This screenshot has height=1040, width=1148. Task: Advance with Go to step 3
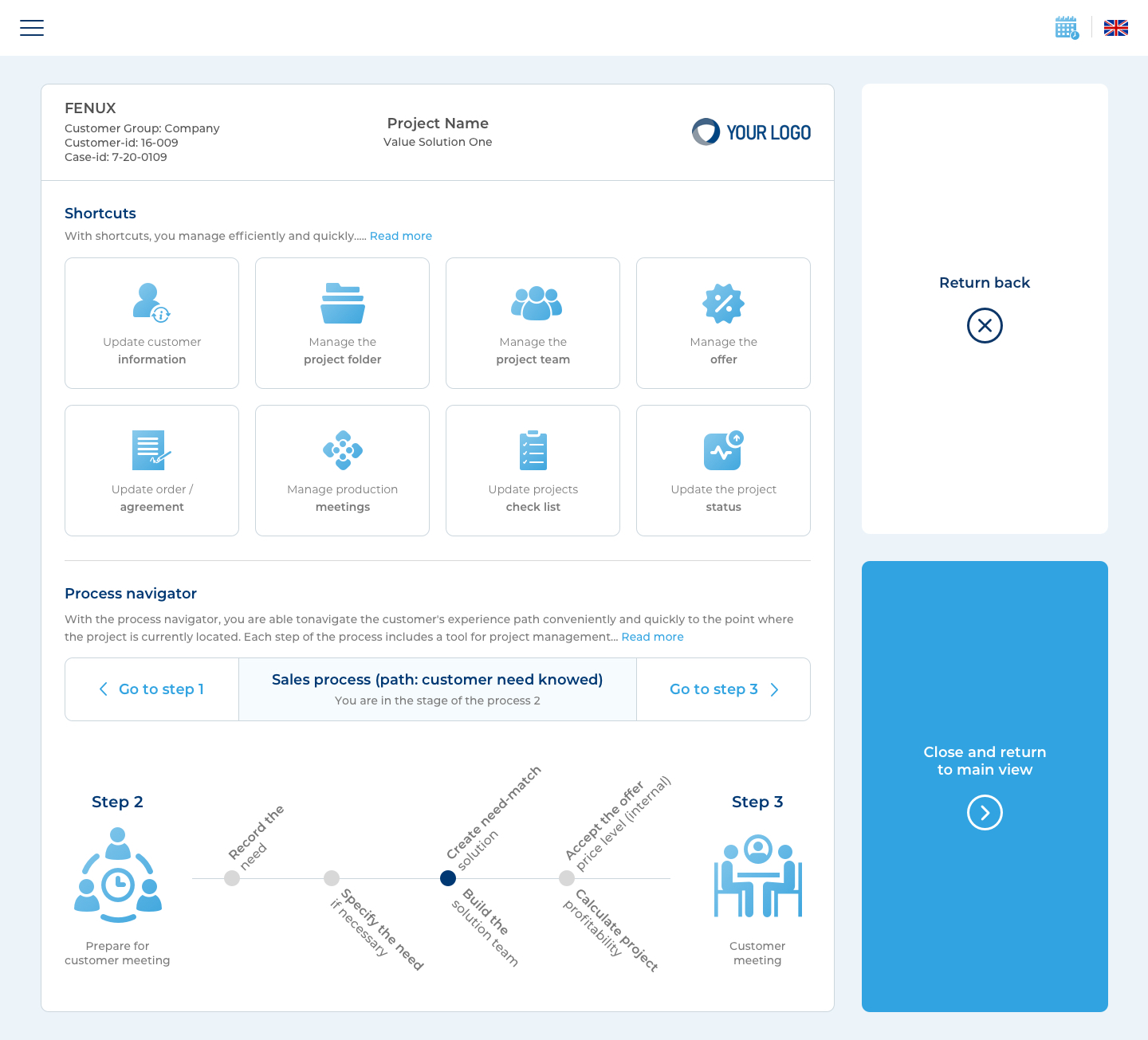tap(723, 689)
